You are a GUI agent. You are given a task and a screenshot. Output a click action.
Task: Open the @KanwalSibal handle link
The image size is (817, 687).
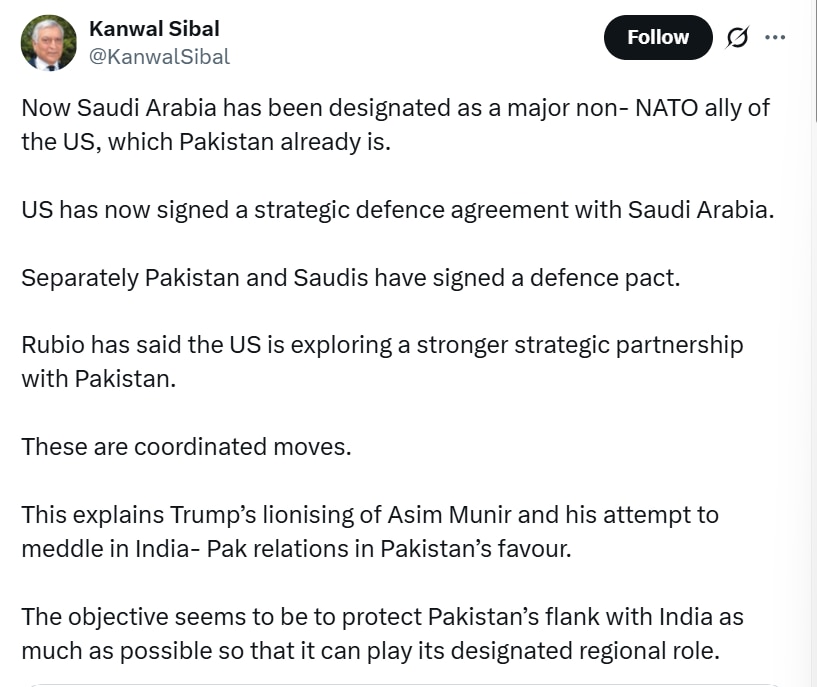(160, 57)
